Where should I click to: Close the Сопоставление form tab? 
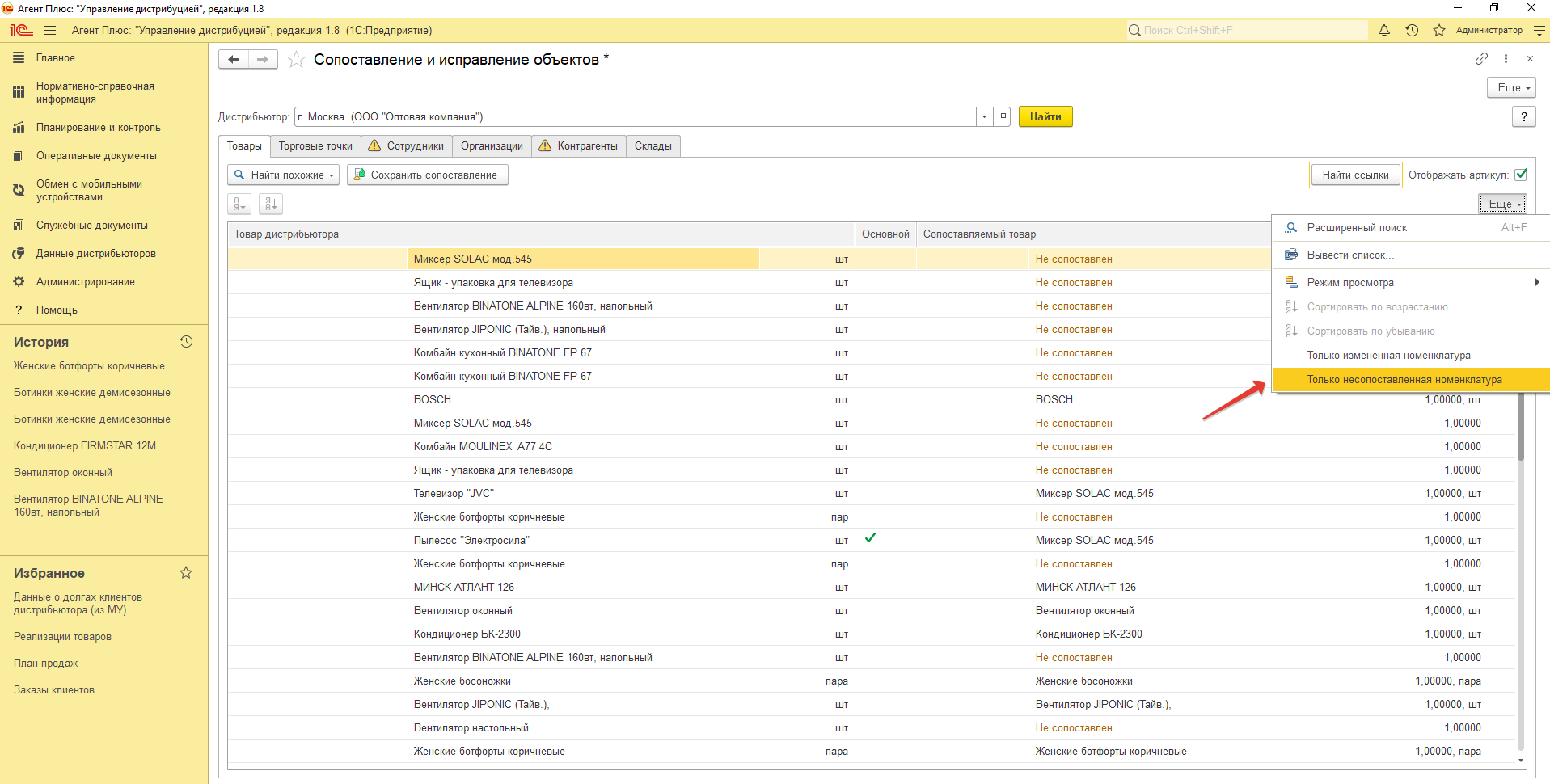pyautogui.click(x=1530, y=58)
